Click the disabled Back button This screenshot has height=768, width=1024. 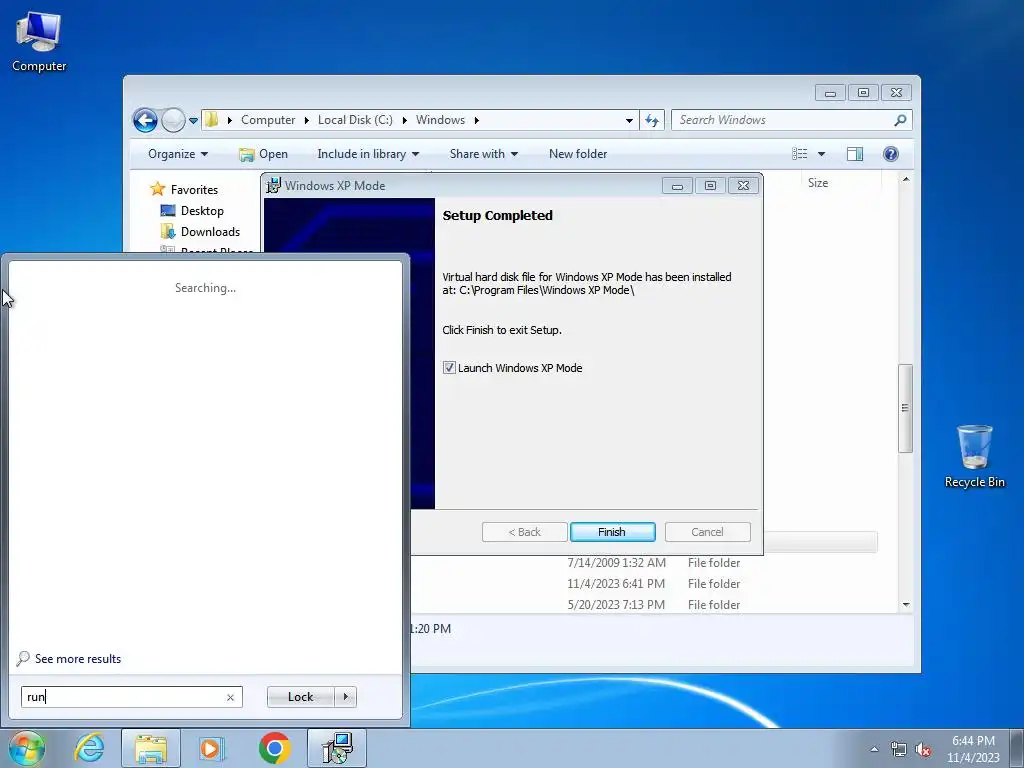tap(524, 532)
